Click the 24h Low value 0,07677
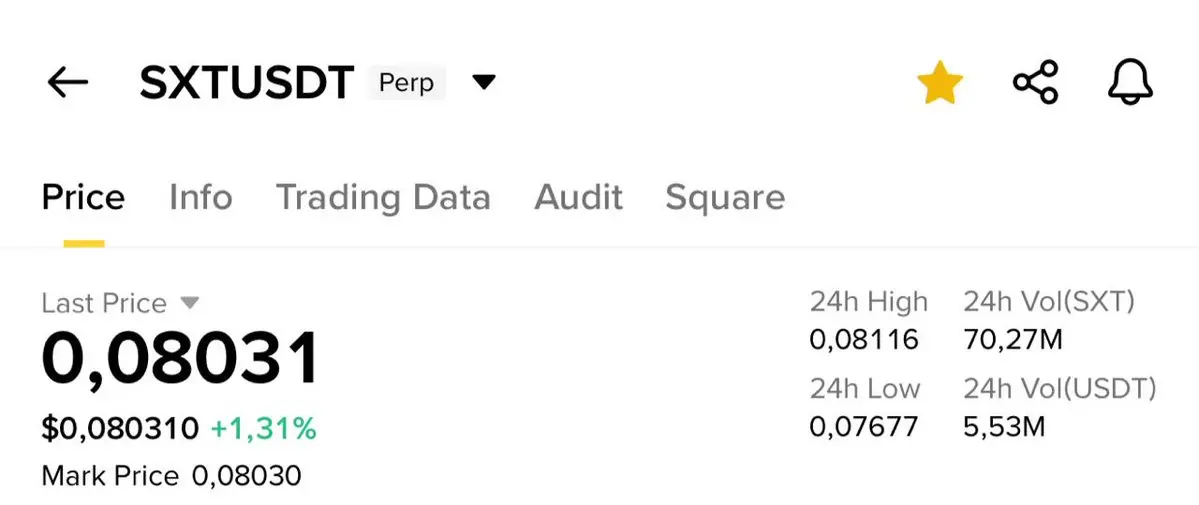The height and width of the screenshot is (505, 1199). (864, 427)
